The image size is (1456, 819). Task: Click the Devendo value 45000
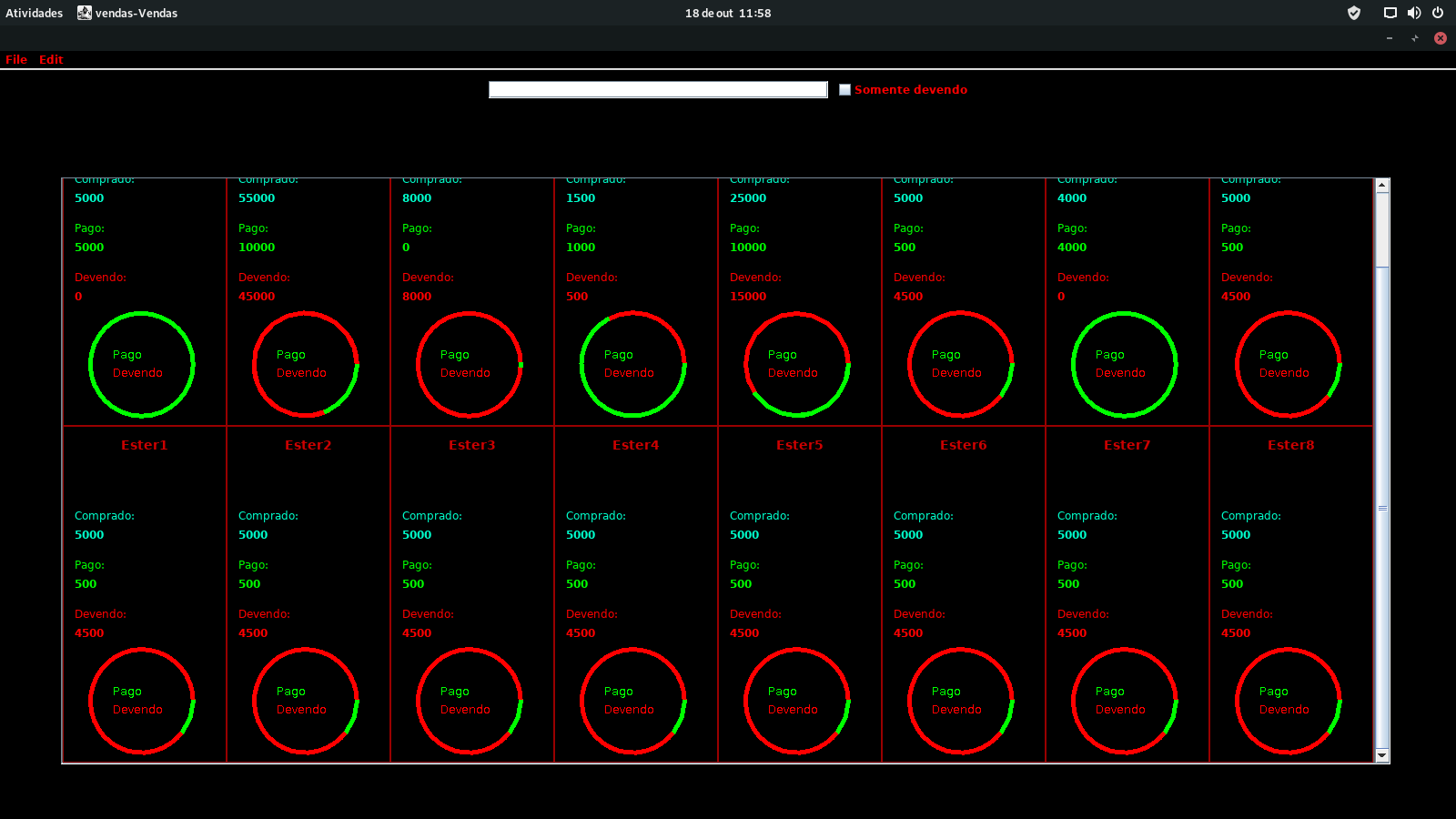[x=257, y=297]
